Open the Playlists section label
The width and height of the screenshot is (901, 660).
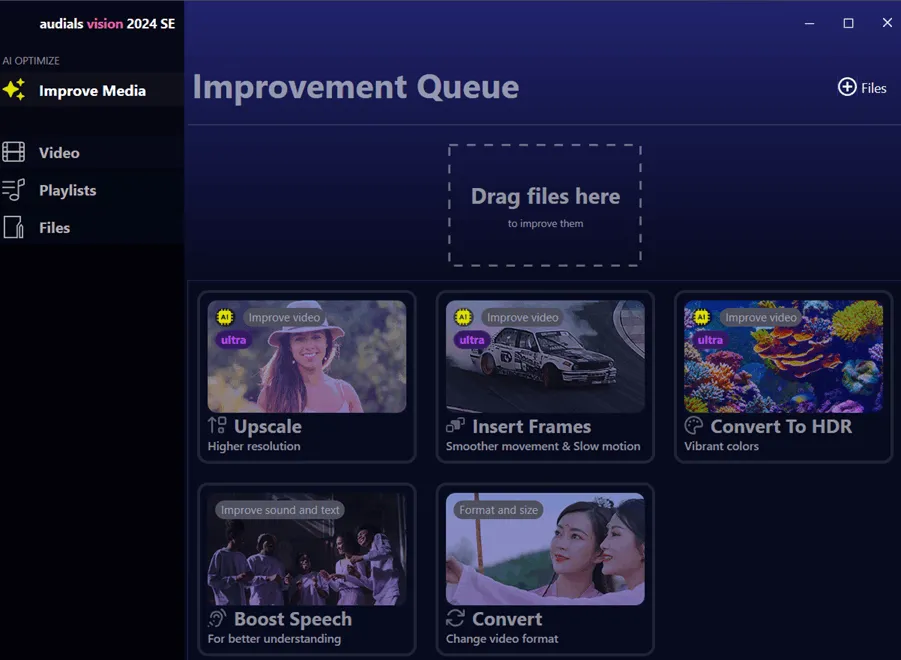point(67,191)
